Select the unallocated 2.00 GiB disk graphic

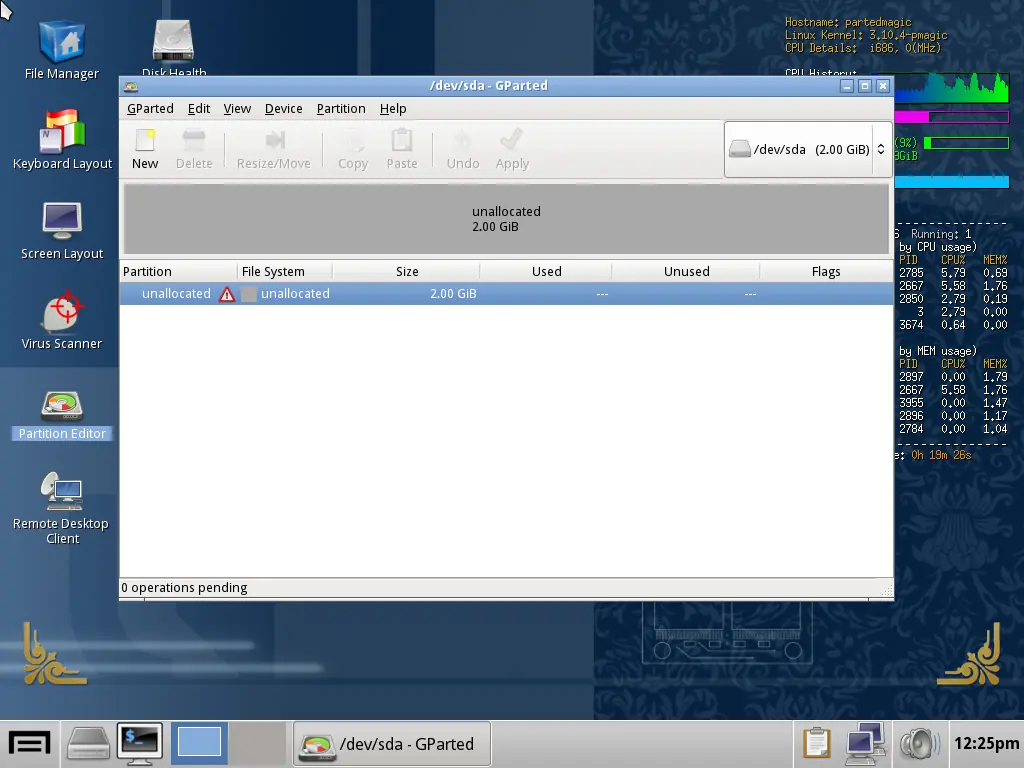[506, 219]
